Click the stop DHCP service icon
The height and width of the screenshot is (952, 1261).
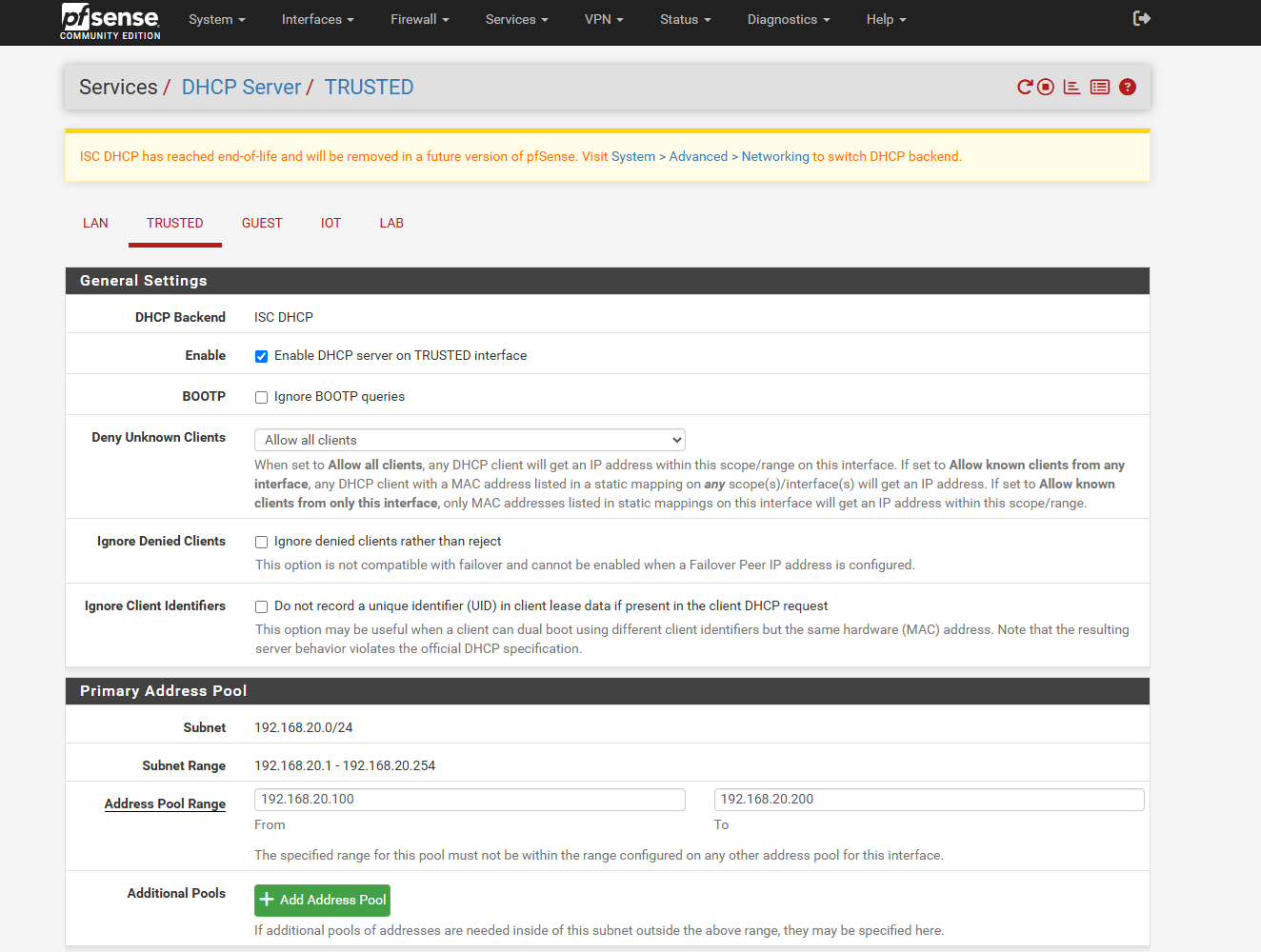point(1046,87)
